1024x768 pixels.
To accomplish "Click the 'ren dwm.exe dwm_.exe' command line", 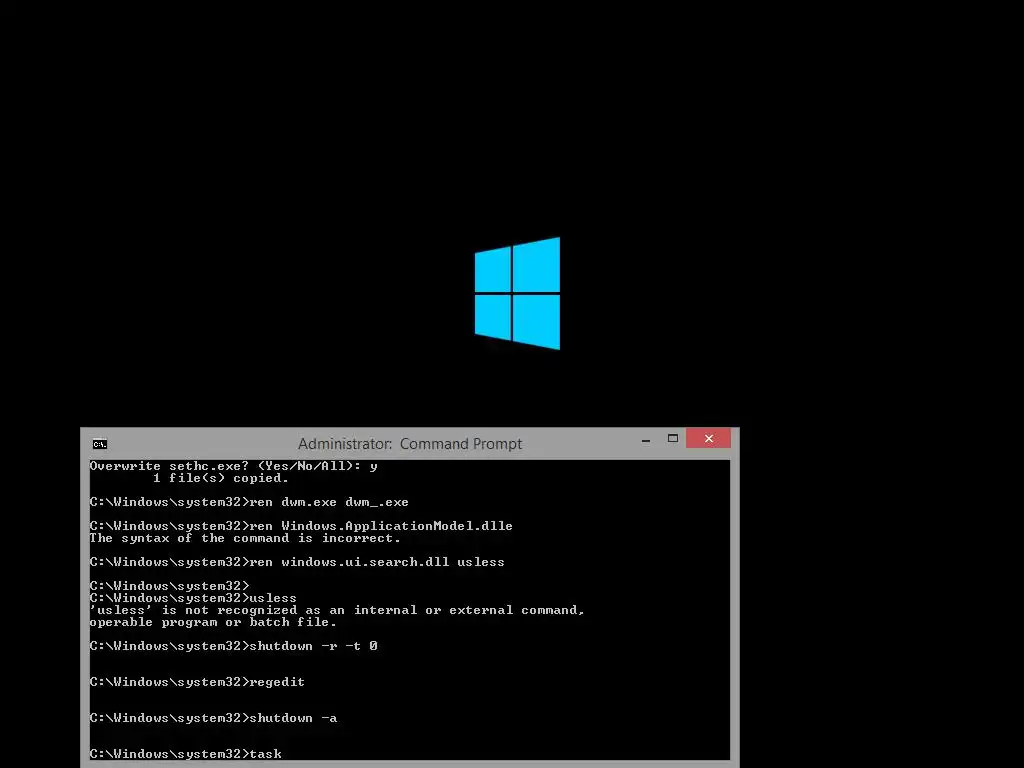I will pyautogui.click(x=249, y=502).
